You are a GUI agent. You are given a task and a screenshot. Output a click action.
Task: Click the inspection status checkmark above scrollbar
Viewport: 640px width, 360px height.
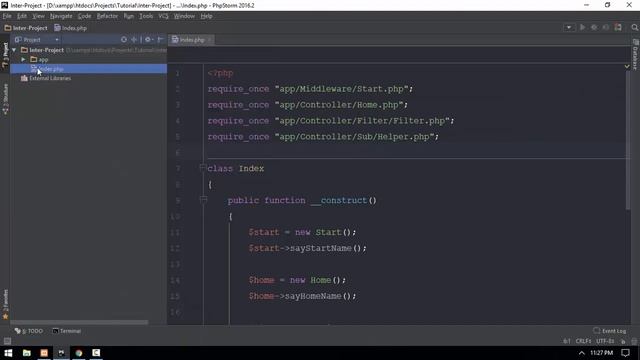click(x=627, y=66)
